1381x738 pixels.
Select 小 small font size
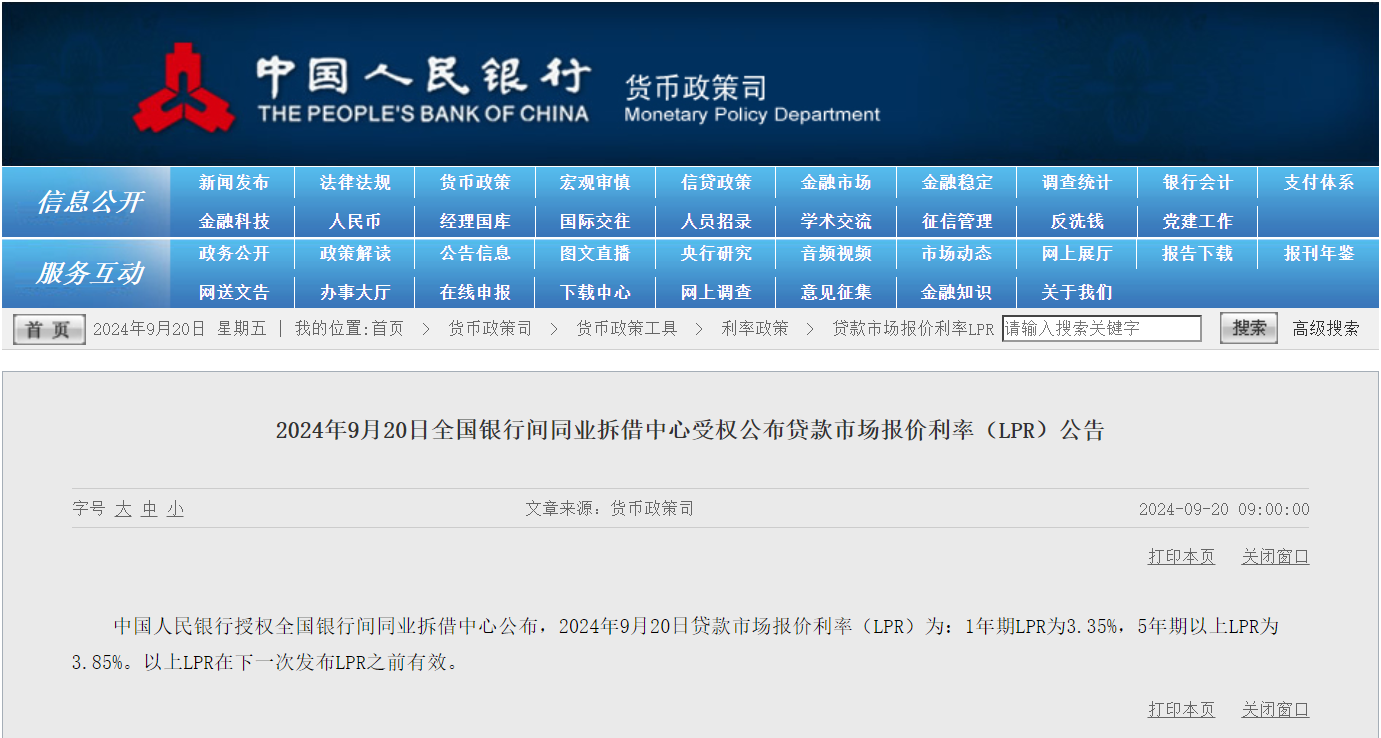pyautogui.click(x=174, y=509)
